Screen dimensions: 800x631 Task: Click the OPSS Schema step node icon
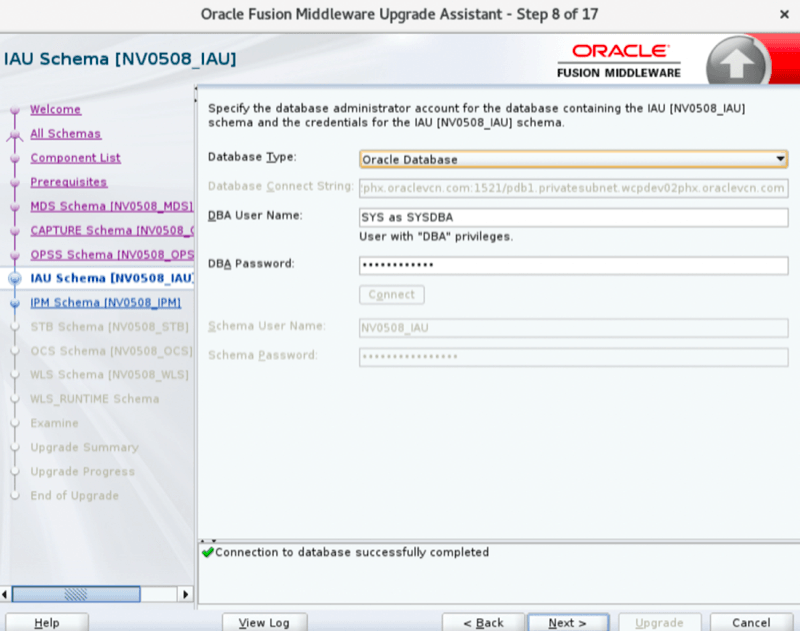click(x=15, y=255)
